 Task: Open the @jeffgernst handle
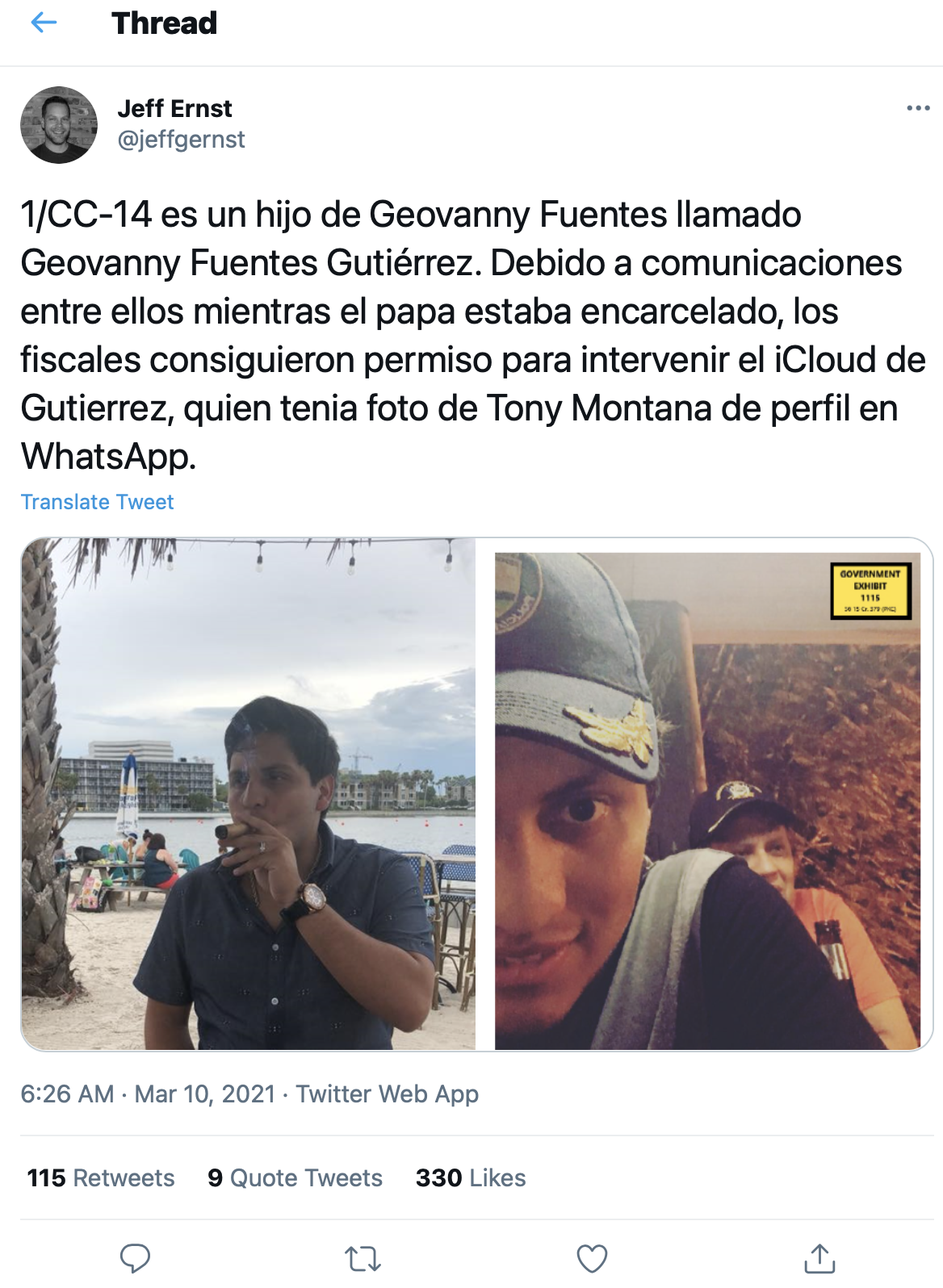182,140
